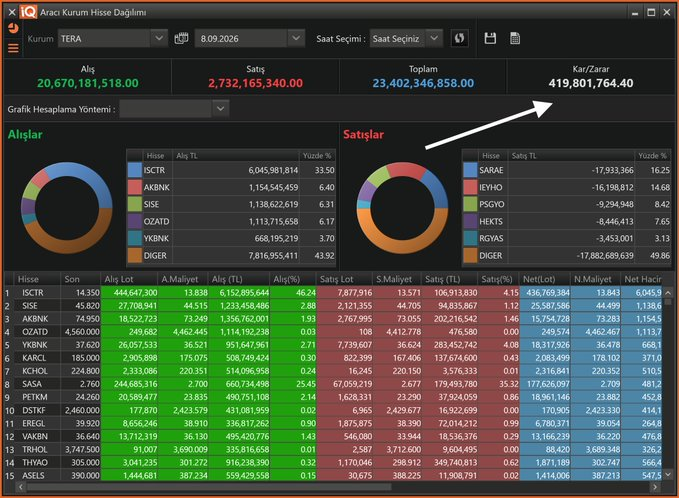
Task: Click the SISE green legend swatch
Action: click(135, 204)
